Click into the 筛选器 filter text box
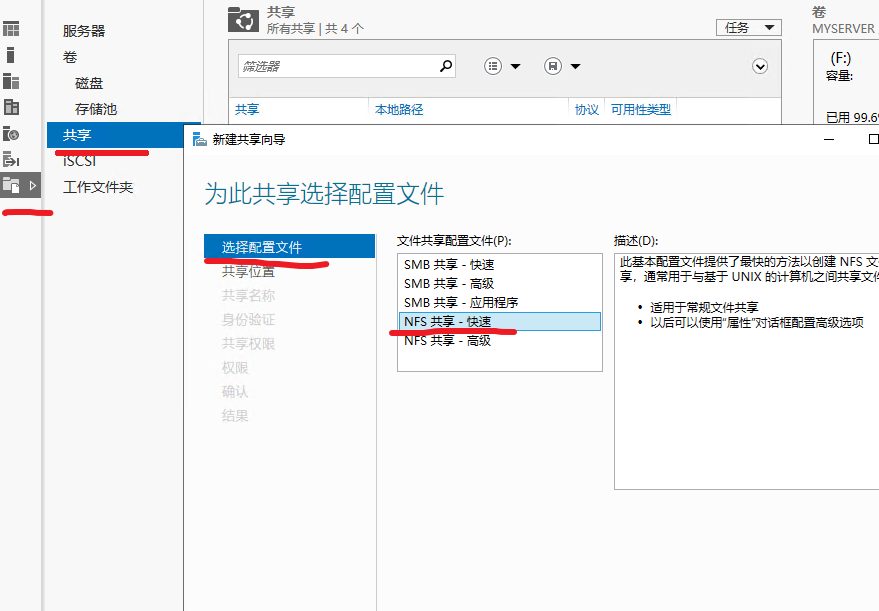The width and height of the screenshot is (879, 611). coord(336,66)
